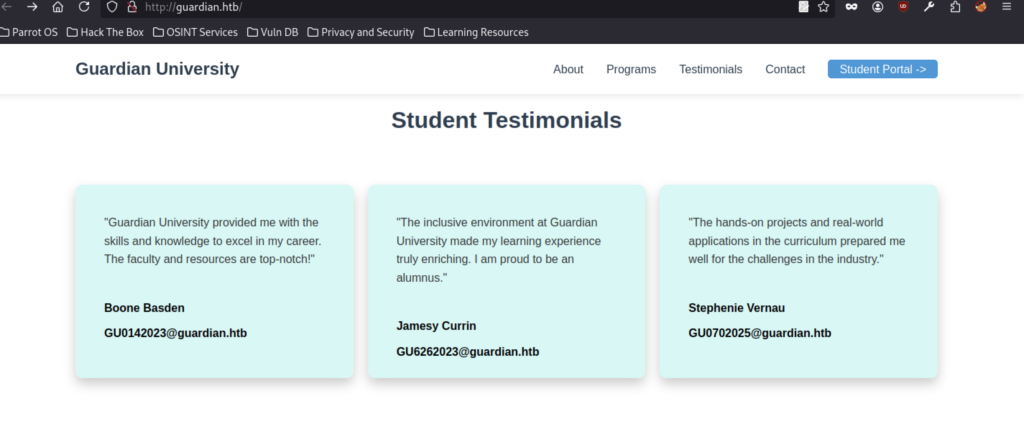Open the extensions puzzle piece menu
Viewport: 1024px width, 442px height.
coord(955,7)
